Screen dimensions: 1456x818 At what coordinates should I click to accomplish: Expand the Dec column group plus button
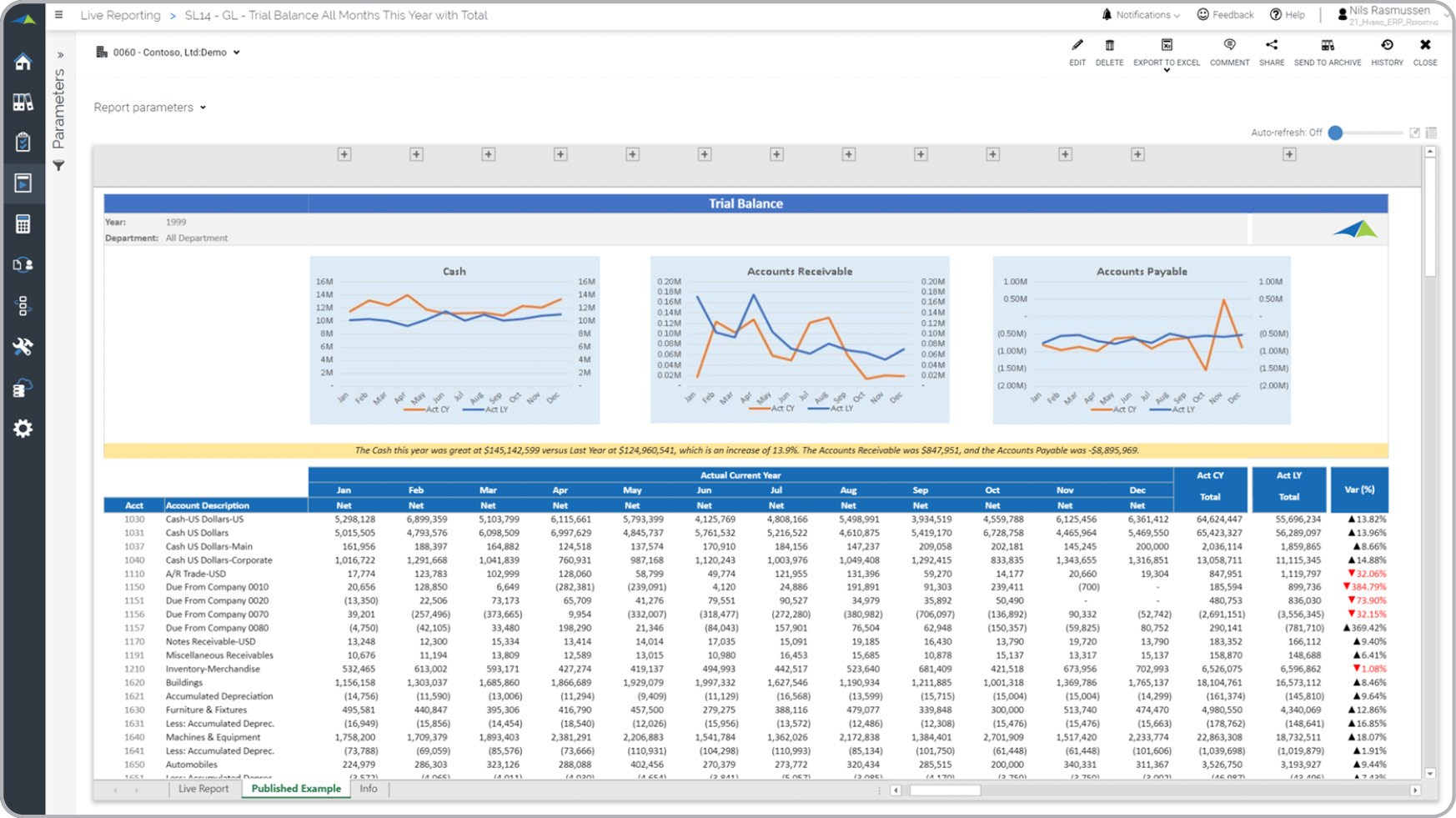pyautogui.click(x=1137, y=154)
